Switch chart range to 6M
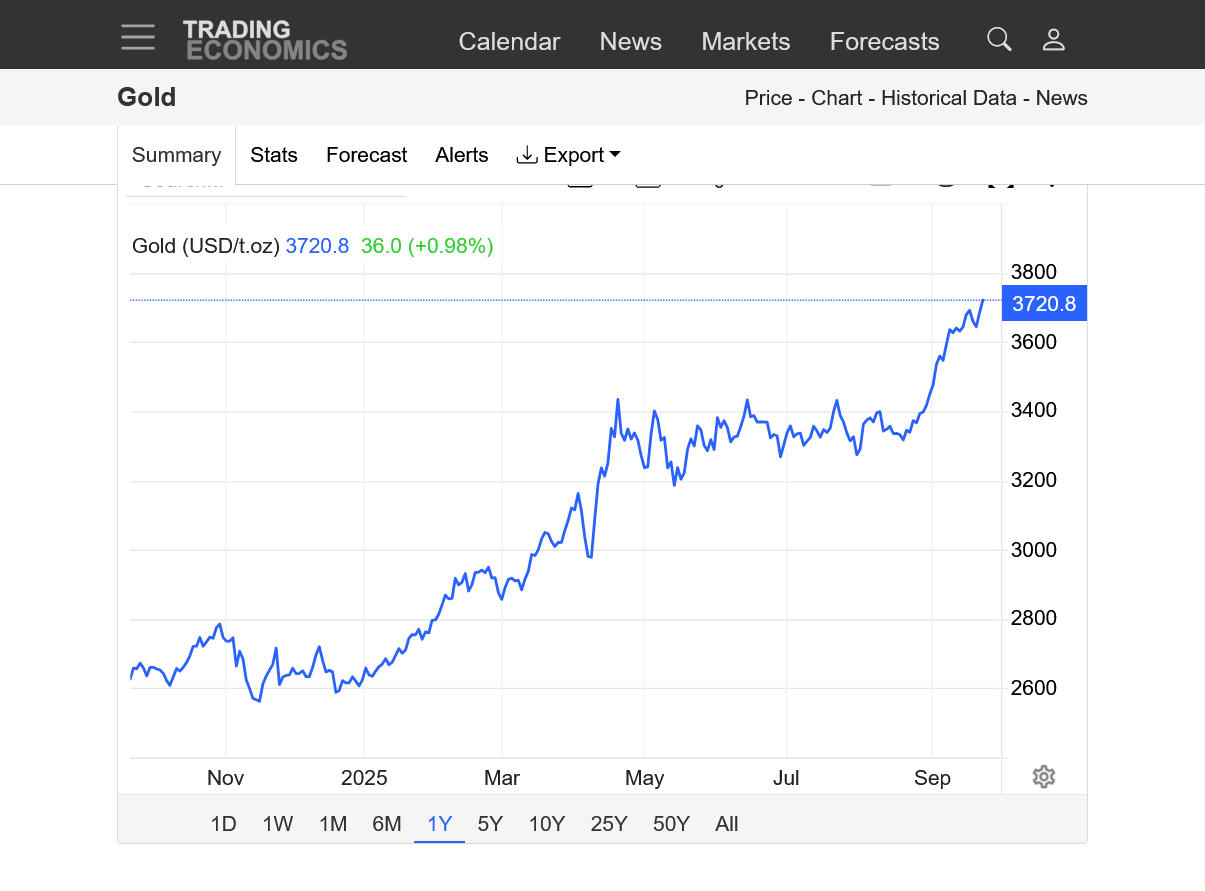This screenshot has height=891, width=1205. click(386, 824)
